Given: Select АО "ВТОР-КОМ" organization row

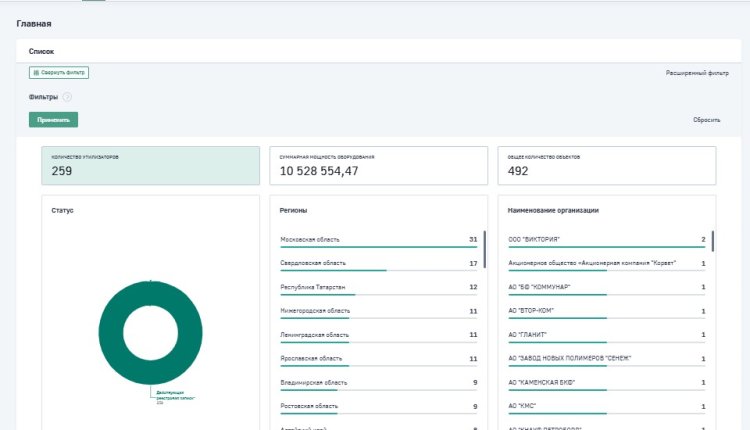Looking at the screenshot, I should 607,312.
